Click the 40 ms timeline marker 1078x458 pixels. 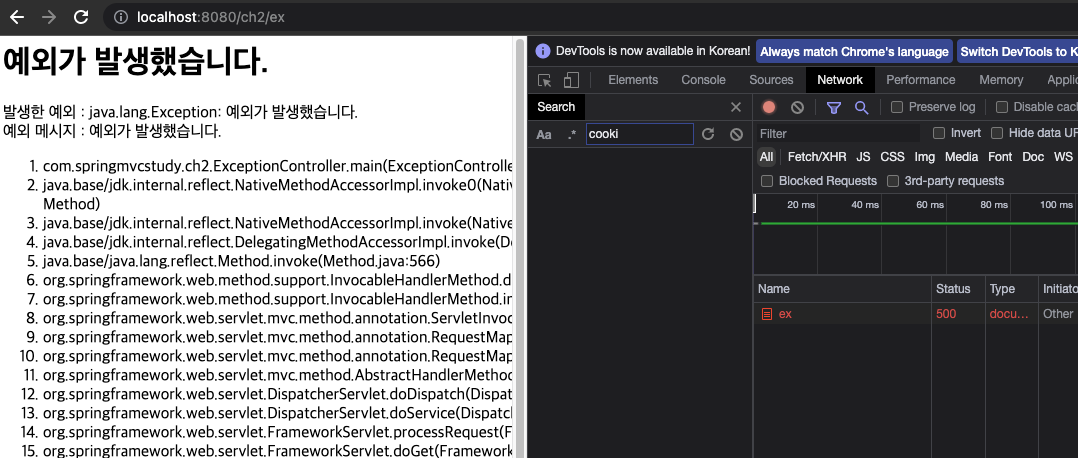click(865, 205)
